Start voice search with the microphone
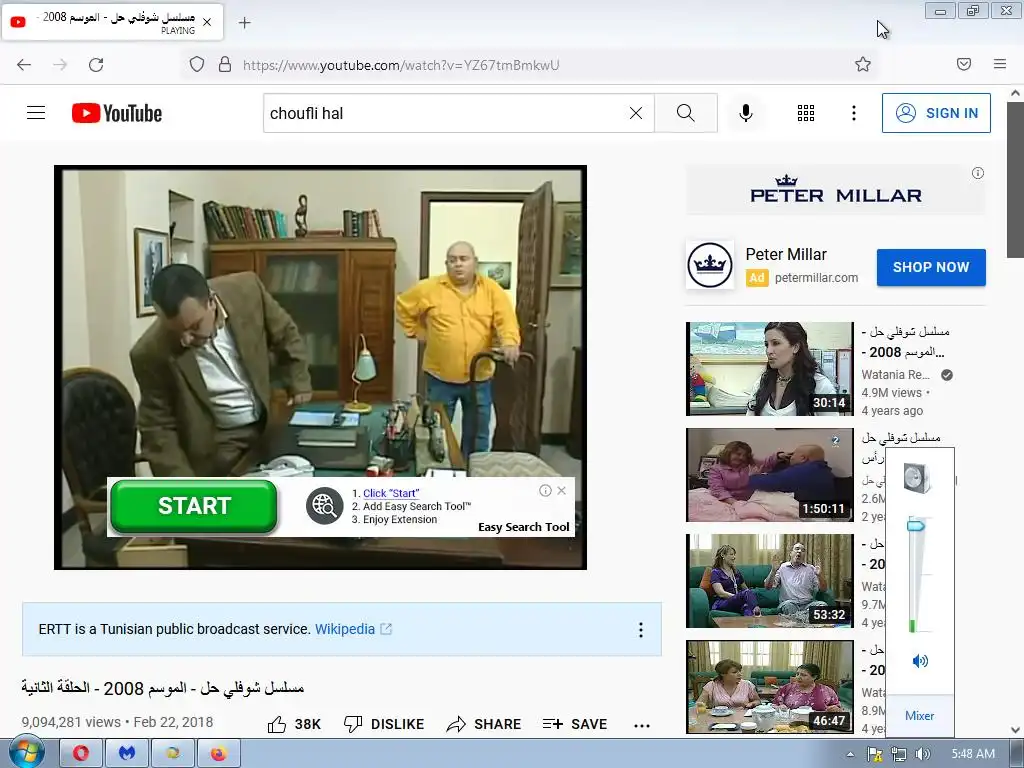This screenshot has width=1024, height=768. click(746, 113)
